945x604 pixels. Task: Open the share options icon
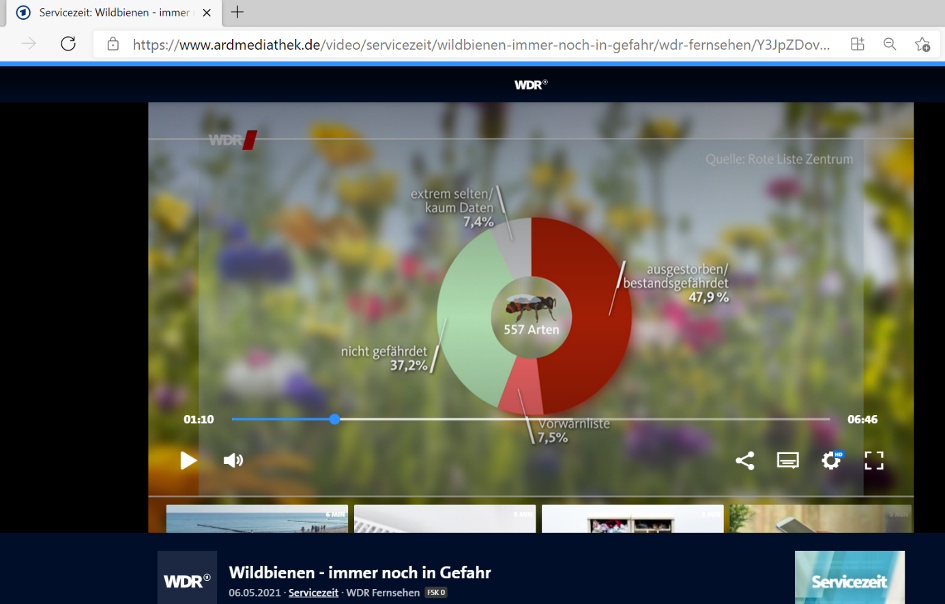point(745,461)
